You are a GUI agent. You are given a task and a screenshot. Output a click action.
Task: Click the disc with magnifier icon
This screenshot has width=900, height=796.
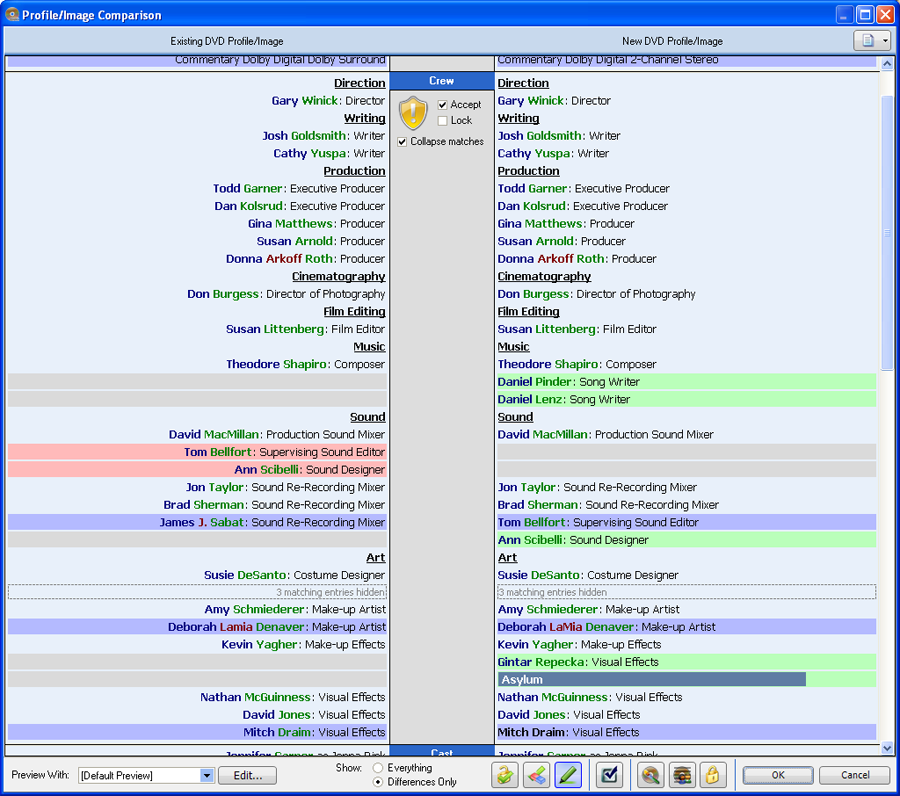pyautogui.click(x=651, y=775)
